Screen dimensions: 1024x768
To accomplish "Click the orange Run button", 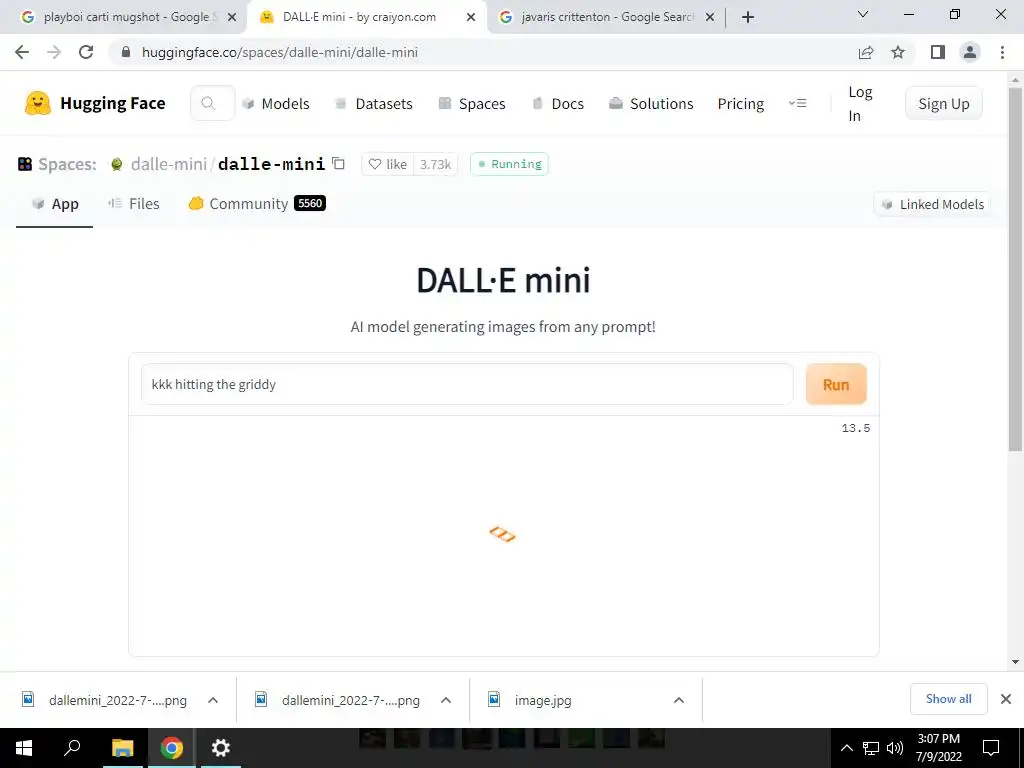I will click(836, 384).
